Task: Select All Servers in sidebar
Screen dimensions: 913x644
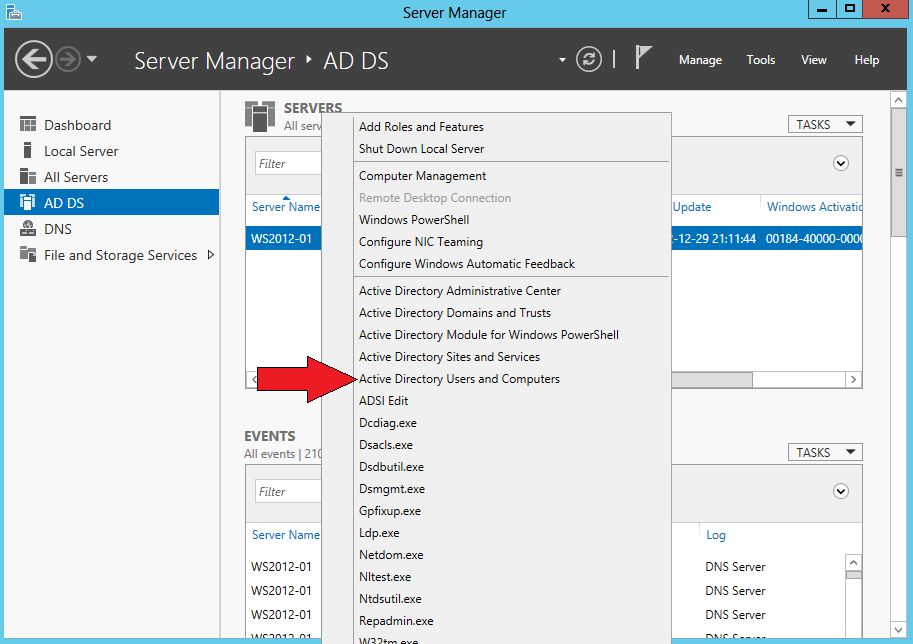Action: pos(111,177)
